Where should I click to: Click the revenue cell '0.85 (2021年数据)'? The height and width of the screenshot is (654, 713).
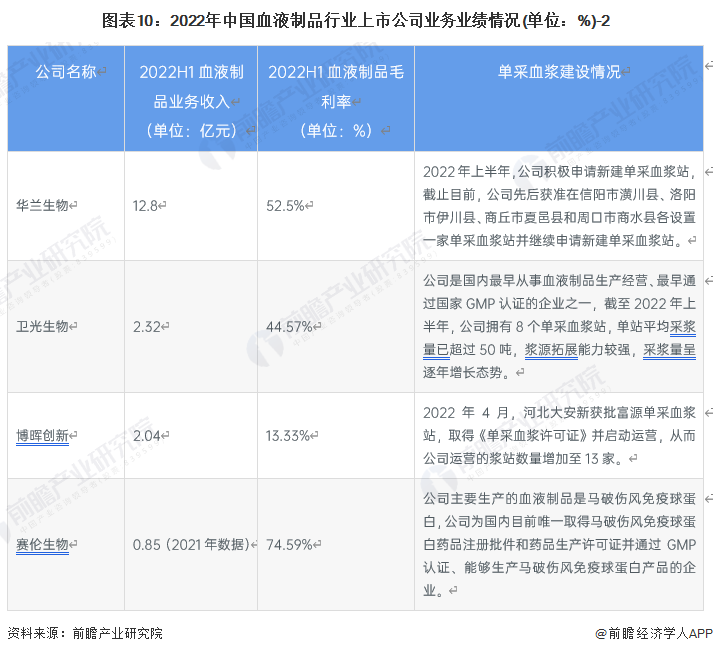coord(191,545)
